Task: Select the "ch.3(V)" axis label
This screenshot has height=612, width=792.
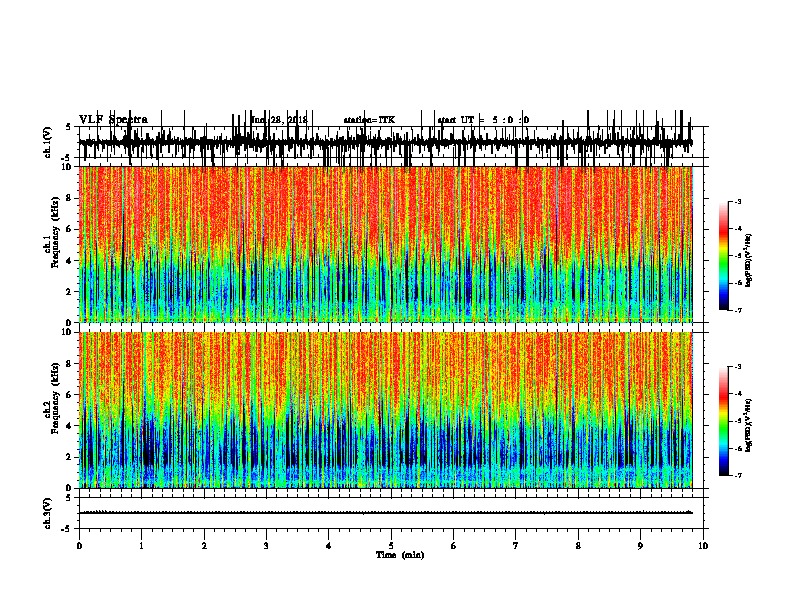Action: pyautogui.click(x=48, y=513)
